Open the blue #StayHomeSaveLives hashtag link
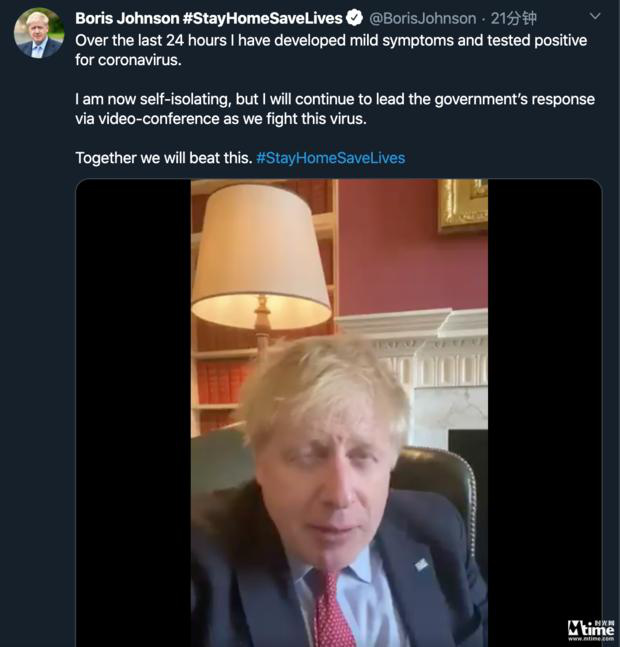Image resolution: width=620 pixels, height=647 pixels. point(331,158)
